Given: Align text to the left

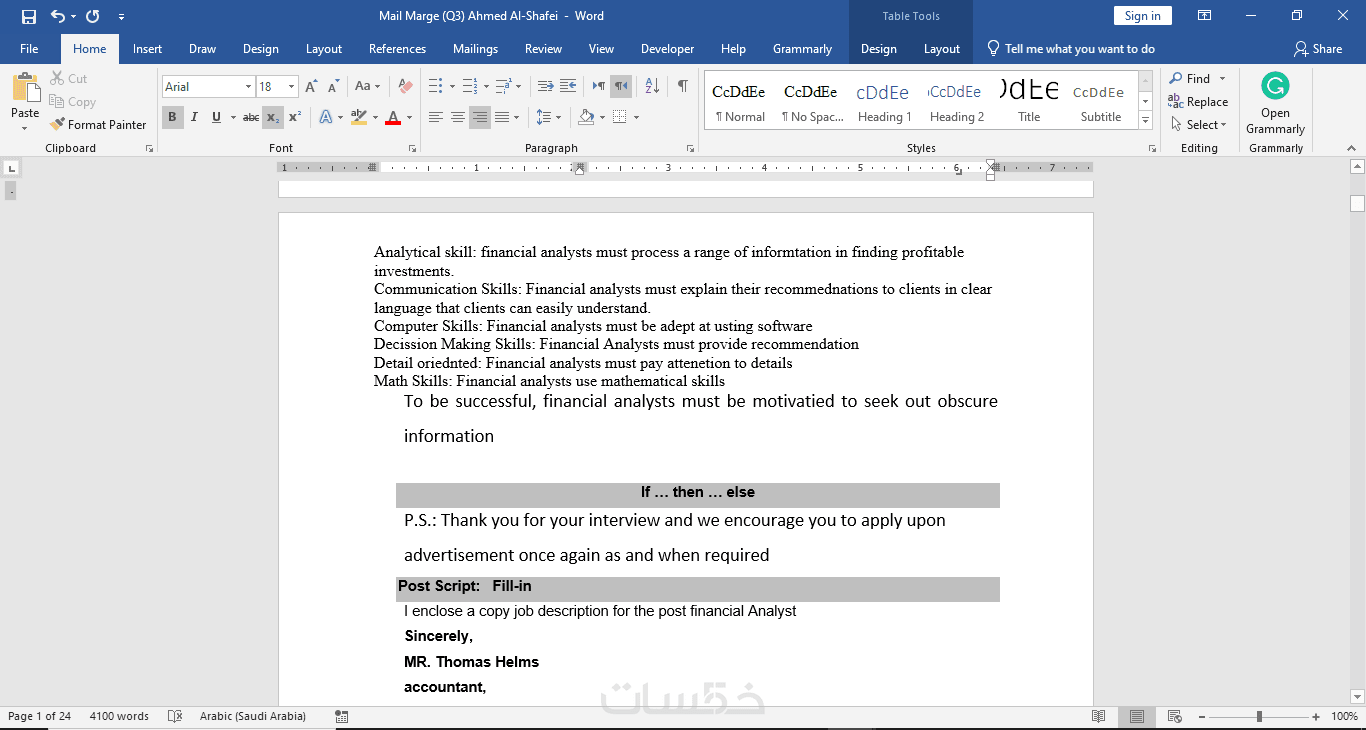Looking at the screenshot, I should click(436, 117).
